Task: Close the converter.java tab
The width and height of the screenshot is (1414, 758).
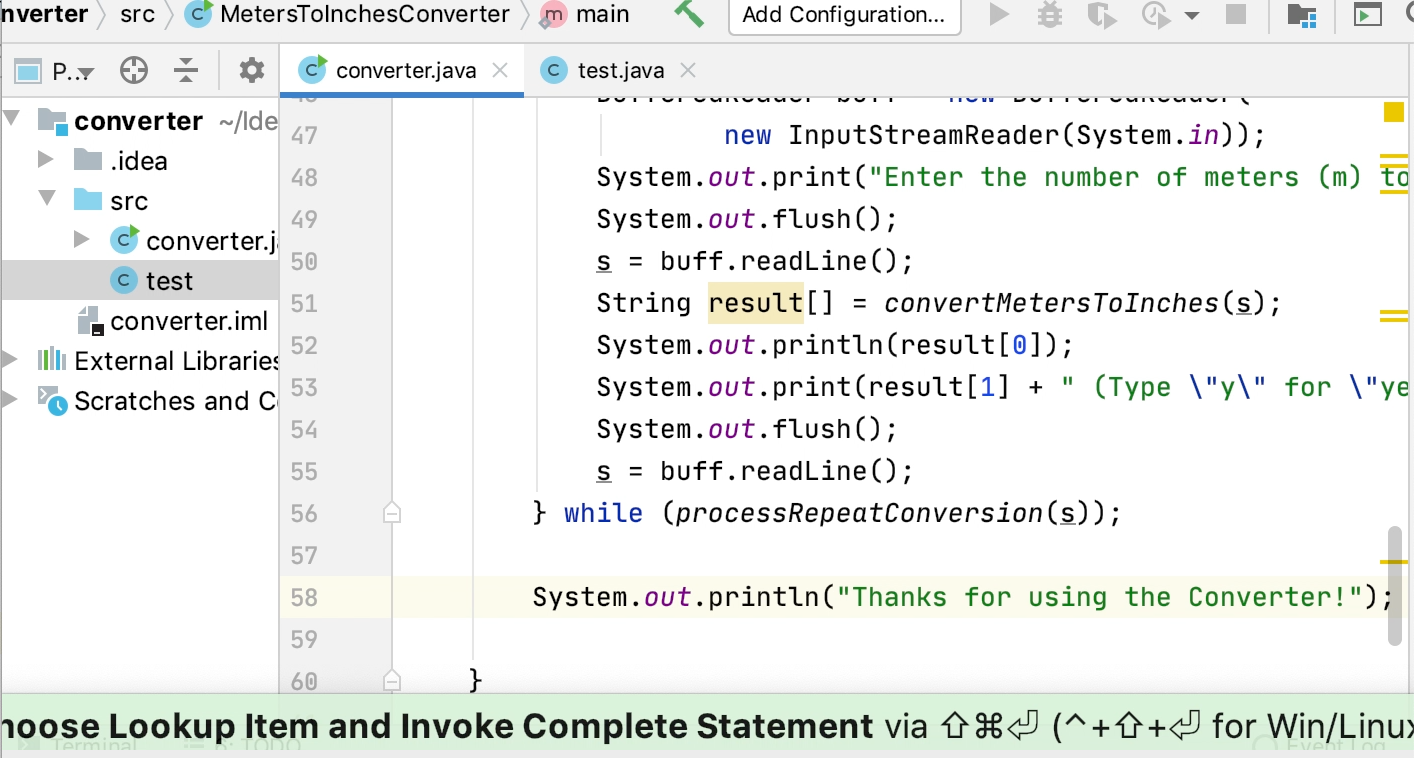Action: [x=501, y=70]
